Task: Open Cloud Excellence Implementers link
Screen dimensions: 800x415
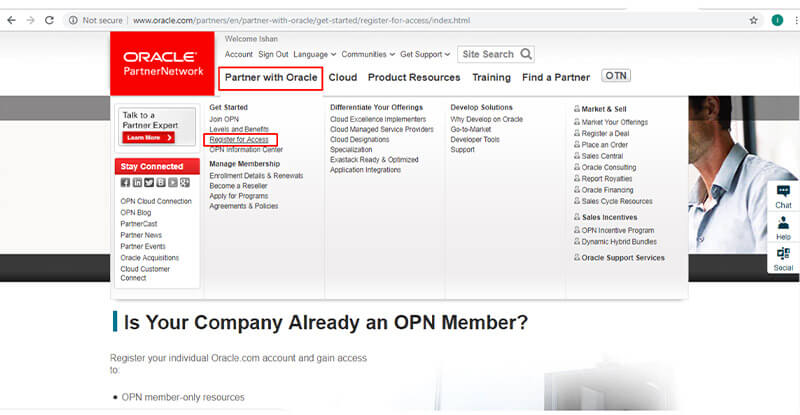Action: click(378, 119)
